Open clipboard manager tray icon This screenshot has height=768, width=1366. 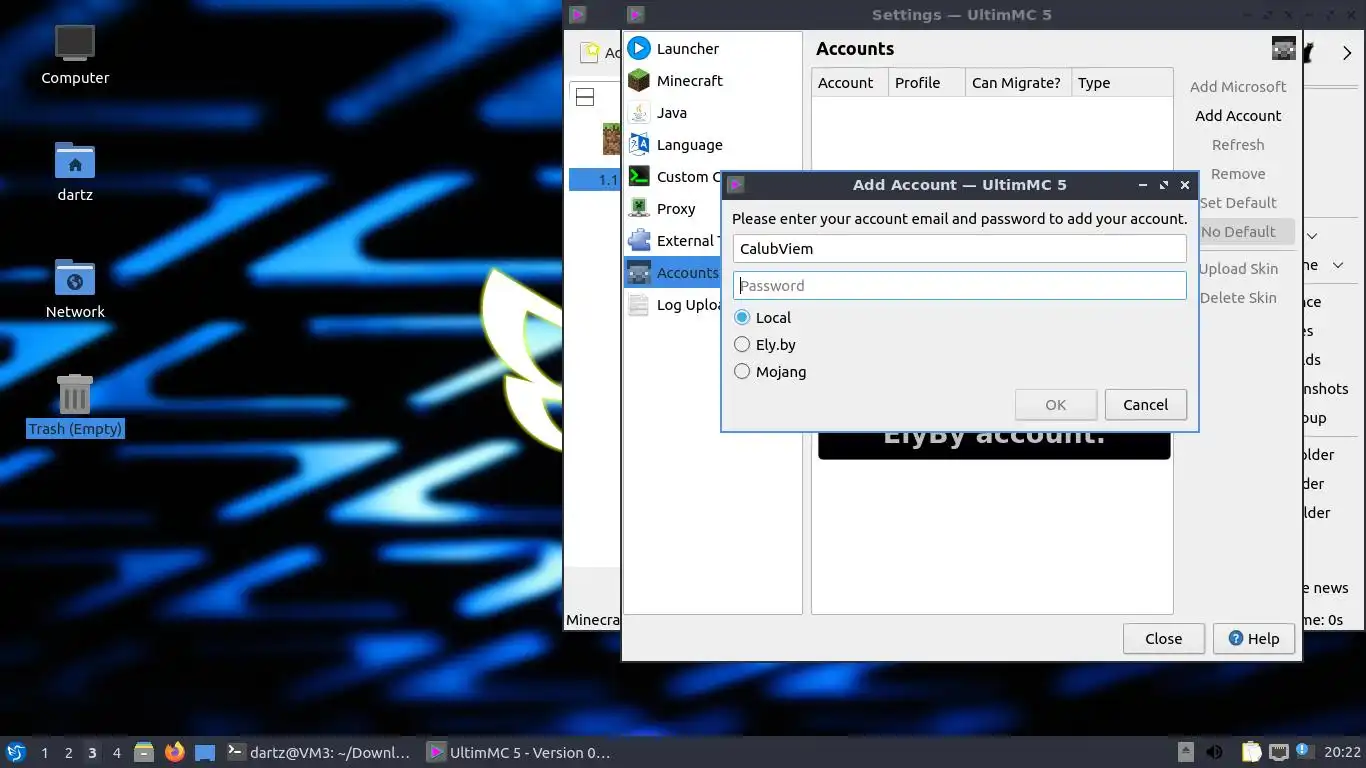tap(1251, 752)
